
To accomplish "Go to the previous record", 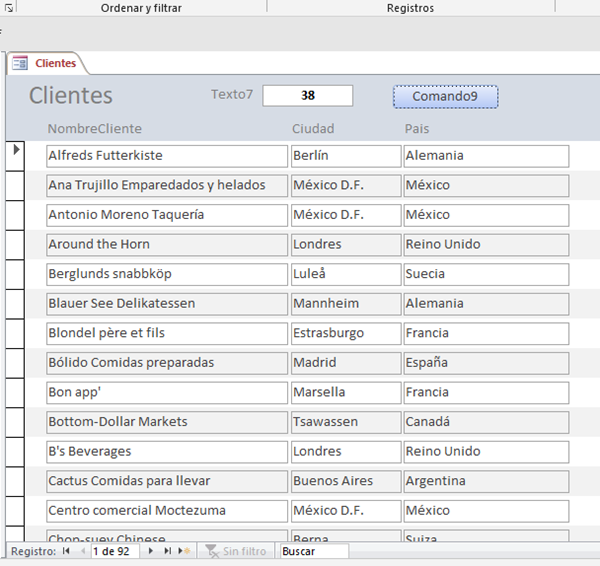I will 82,551.
